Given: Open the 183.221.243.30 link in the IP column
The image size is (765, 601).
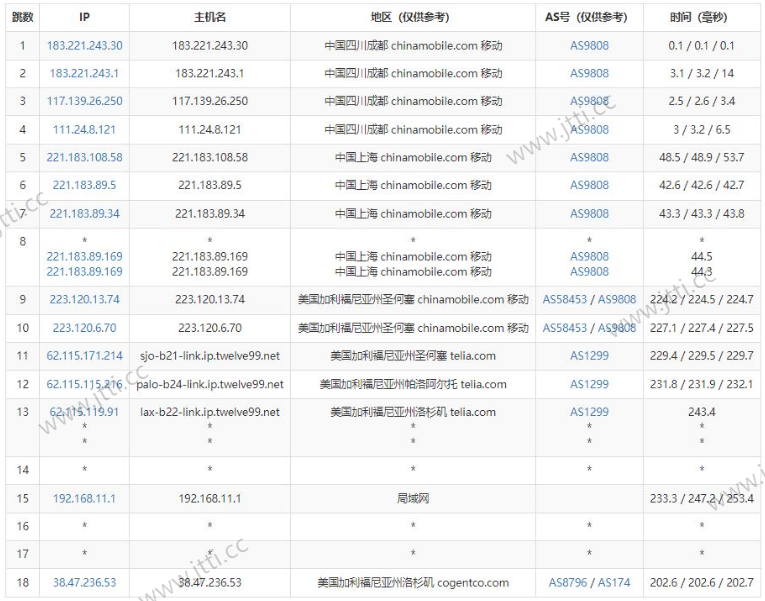Looking at the screenshot, I should pyautogui.click(x=84, y=45).
